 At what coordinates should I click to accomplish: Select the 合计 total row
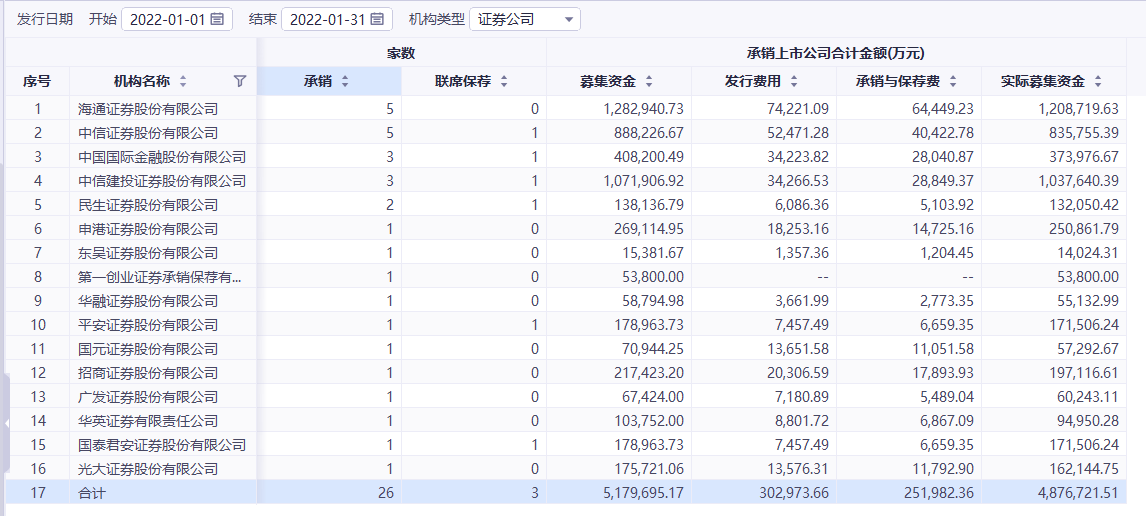[92, 492]
